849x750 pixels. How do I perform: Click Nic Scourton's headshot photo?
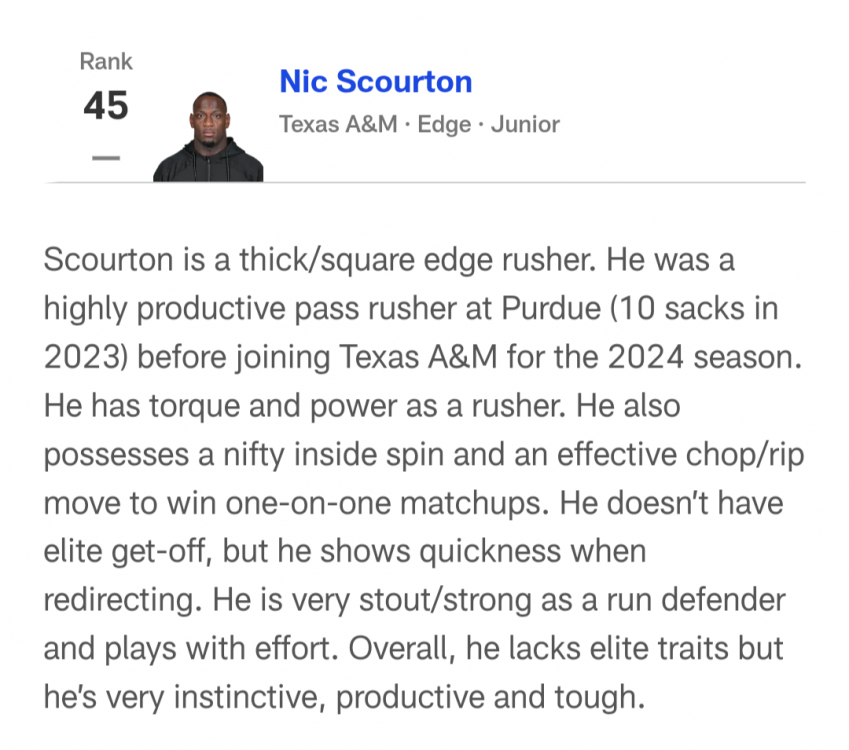[208, 138]
